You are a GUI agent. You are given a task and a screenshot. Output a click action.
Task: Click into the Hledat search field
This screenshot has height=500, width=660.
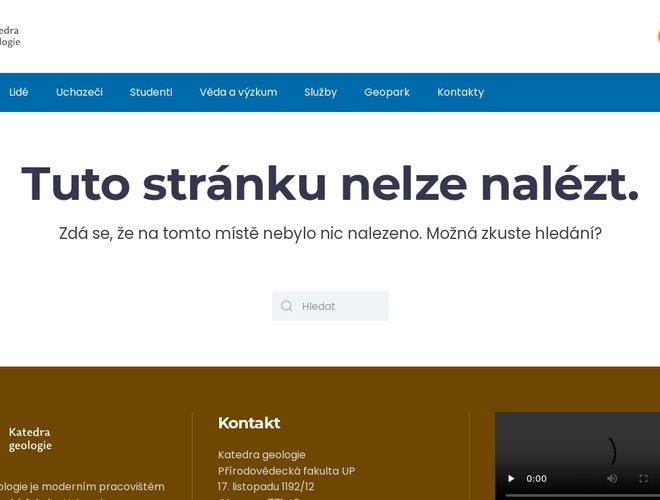point(340,306)
